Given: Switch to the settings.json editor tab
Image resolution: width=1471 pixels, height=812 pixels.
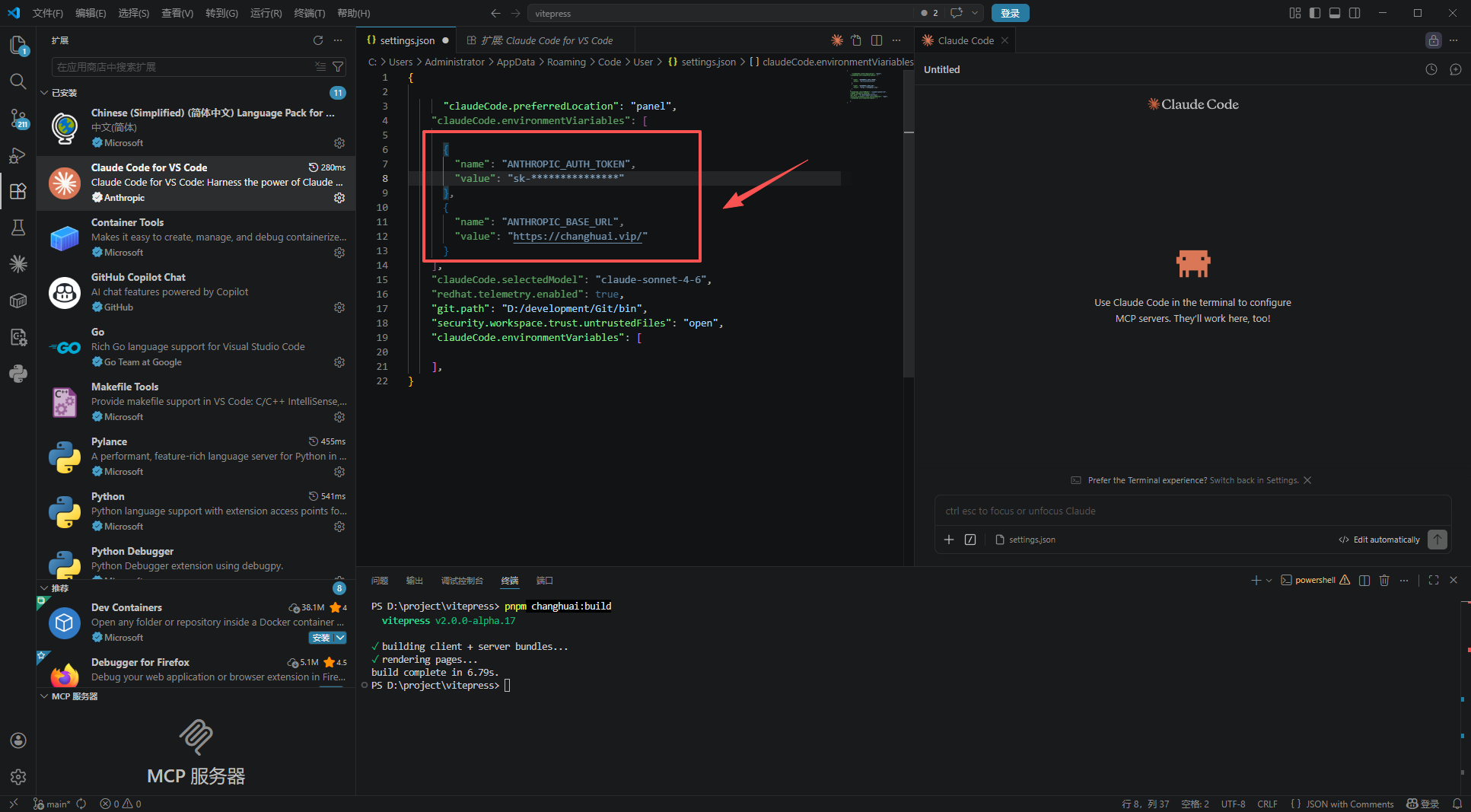Looking at the screenshot, I should click(407, 40).
